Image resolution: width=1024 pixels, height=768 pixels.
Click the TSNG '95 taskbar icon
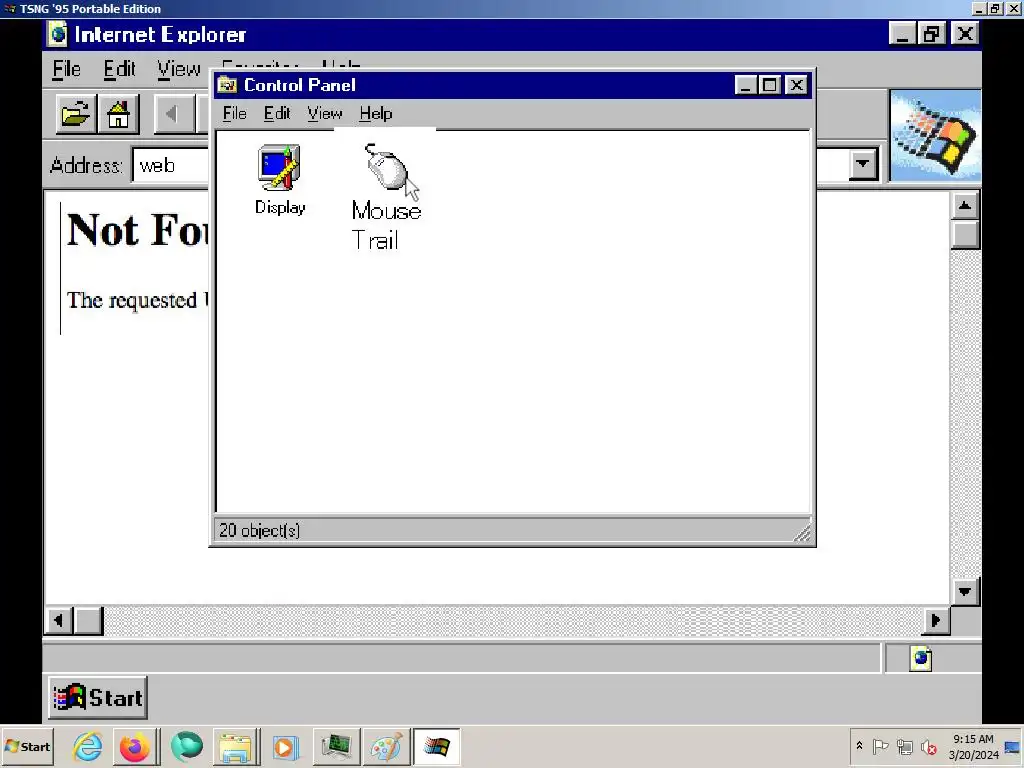point(436,746)
